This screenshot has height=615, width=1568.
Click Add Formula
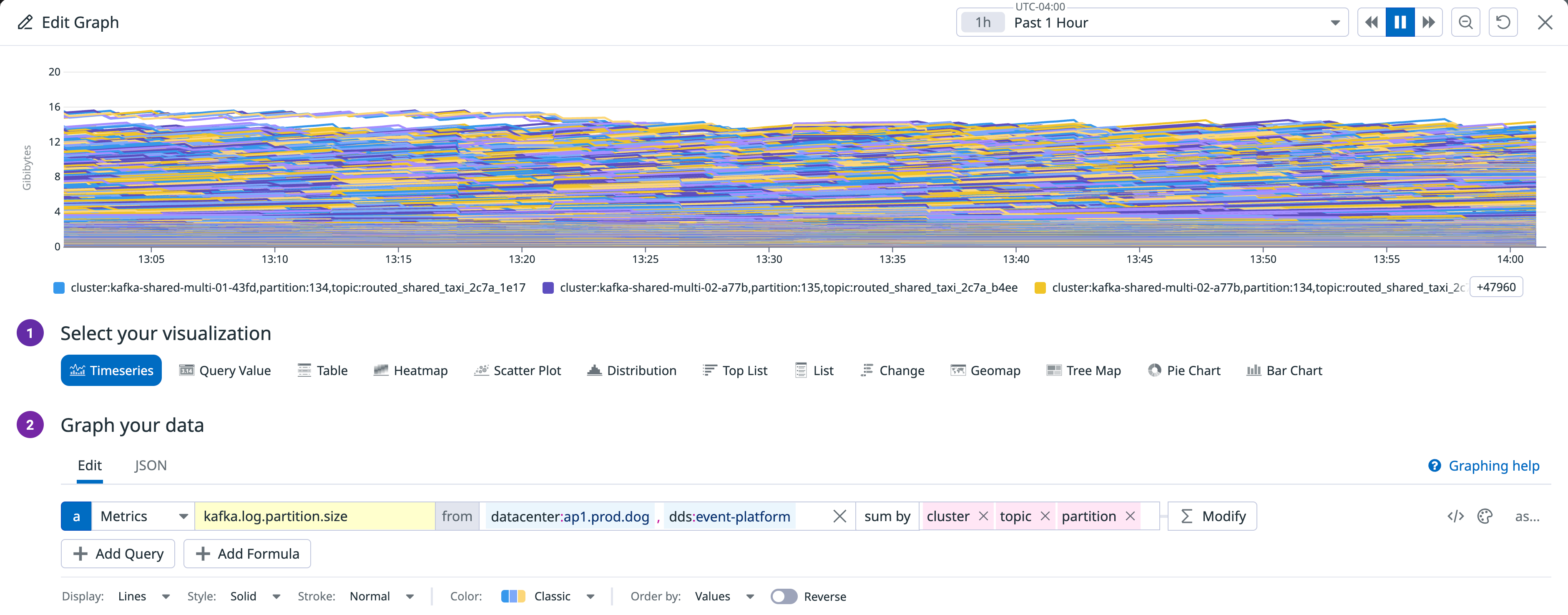(x=246, y=554)
